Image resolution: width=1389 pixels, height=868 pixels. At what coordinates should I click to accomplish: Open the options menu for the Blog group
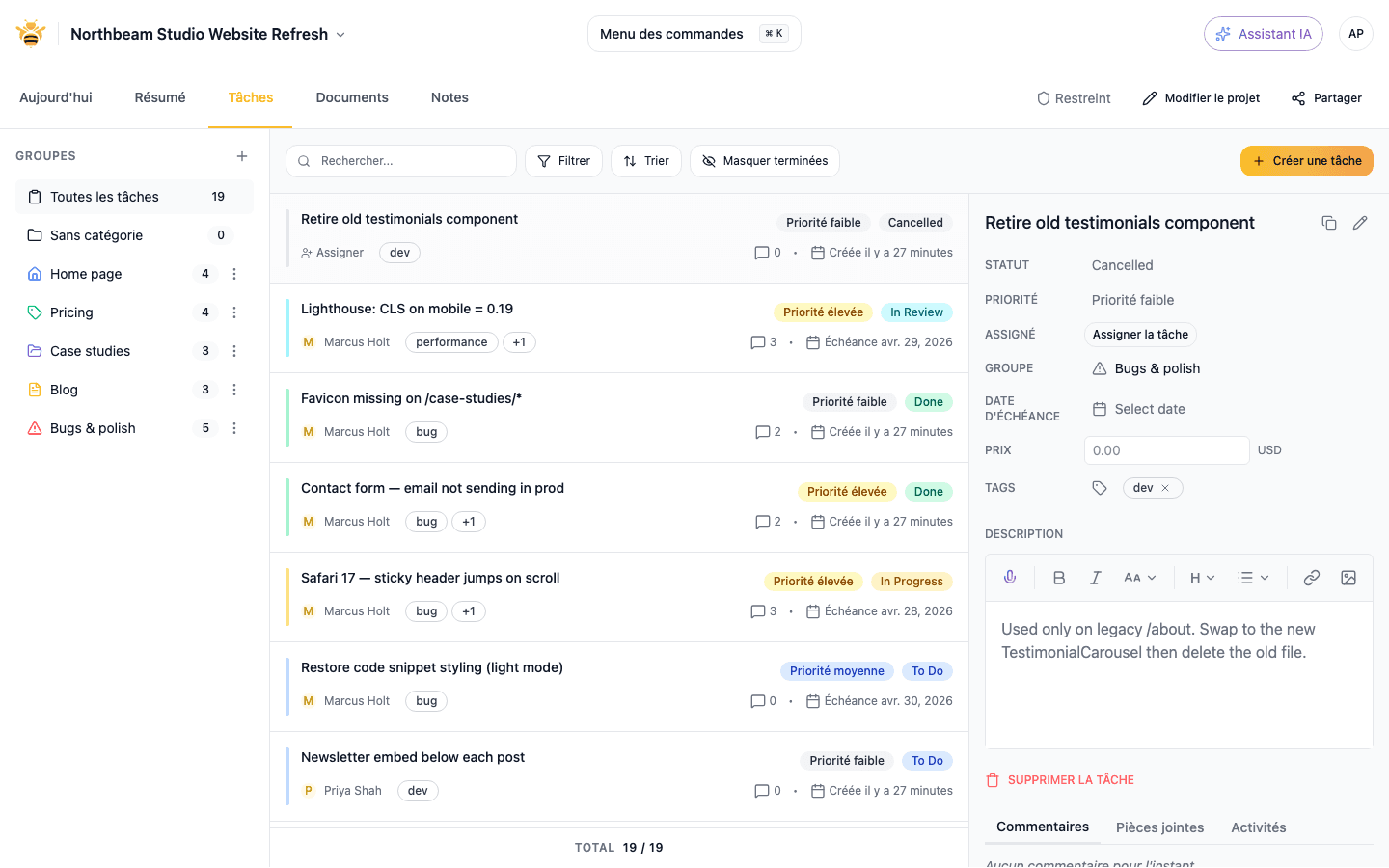234,389
